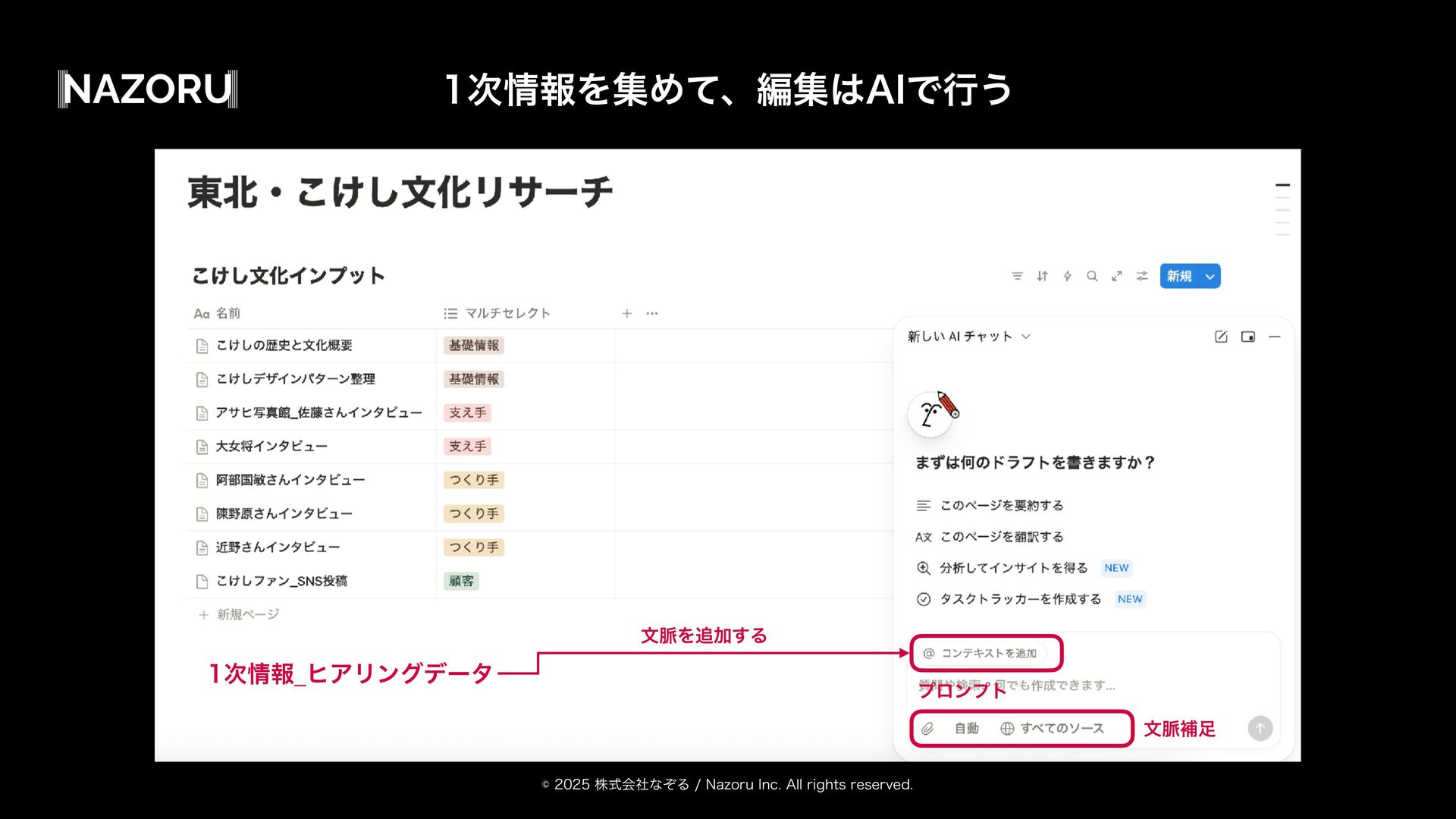Click the new chat compose icon
This screenshot has height=819, width=1456.
pos(1221,337)
